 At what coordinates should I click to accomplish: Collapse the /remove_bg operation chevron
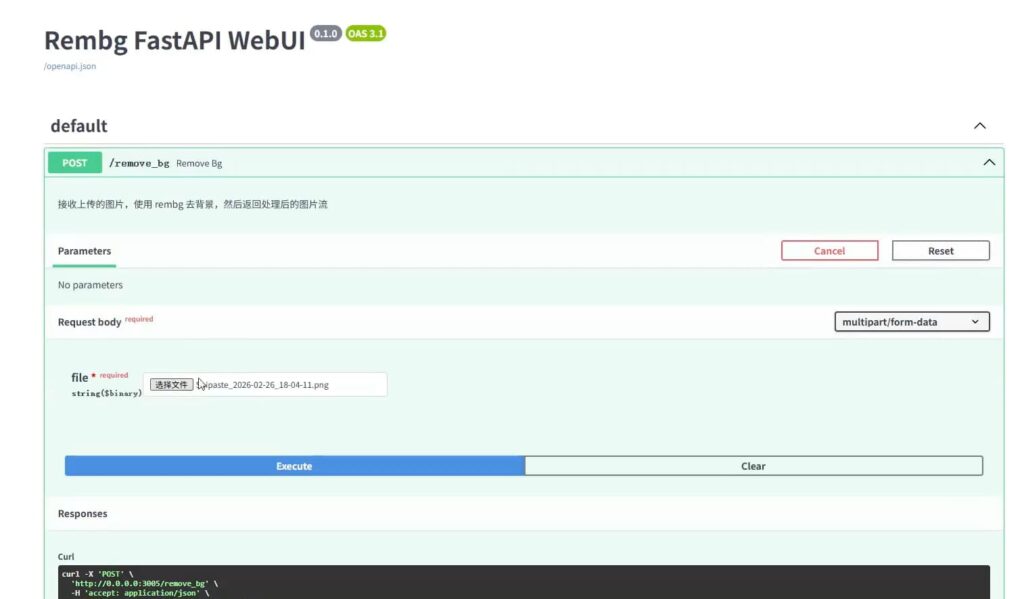[x=988, y=162]
